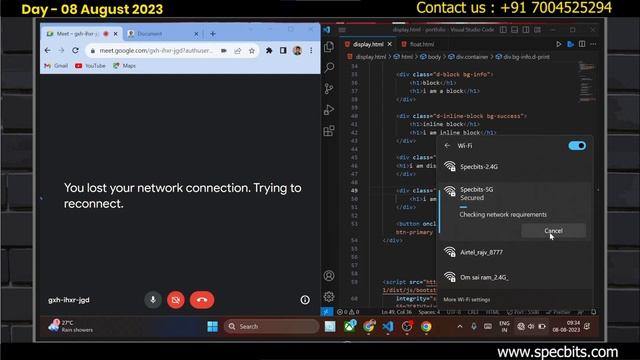The height and width of the screenshot is (360, 640).
Task: Reload the Chrome page
Action: pos(76,51)
